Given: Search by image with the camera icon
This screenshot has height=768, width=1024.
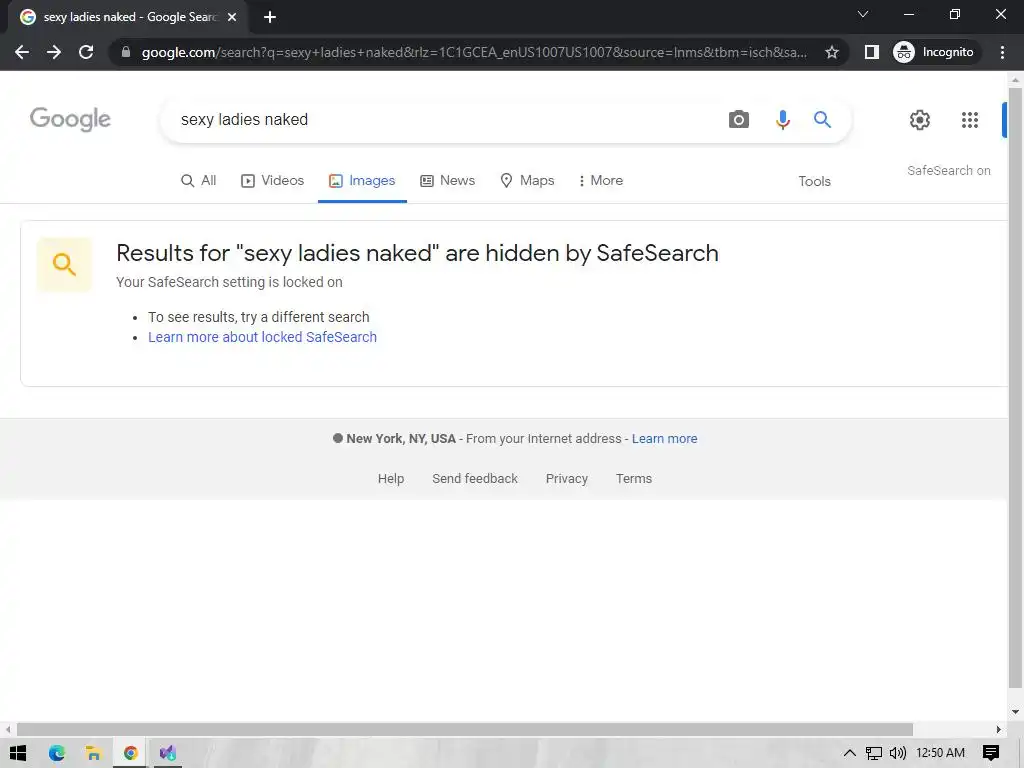Looking at the screenshot, I should [x=739, y=120].
